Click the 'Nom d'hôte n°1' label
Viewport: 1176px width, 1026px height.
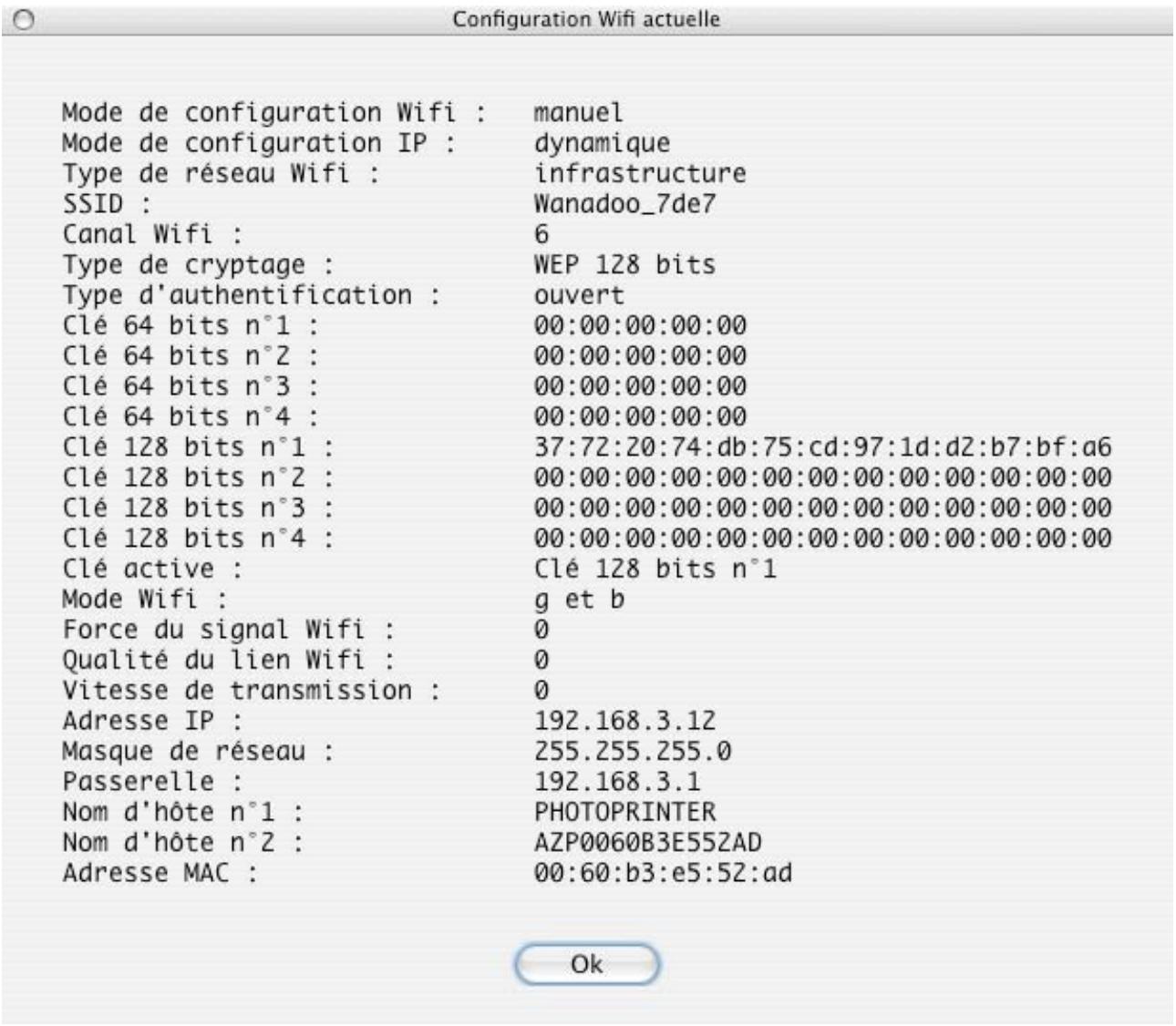[182, 811]
